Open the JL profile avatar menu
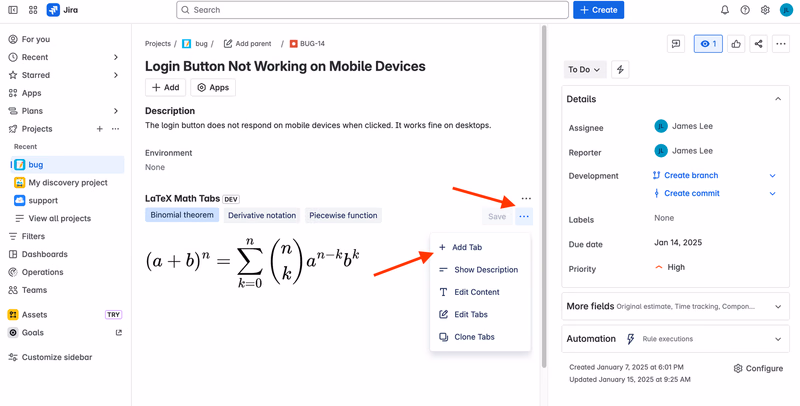Viewport: 800px width, 406px height. tap(786, 10)
